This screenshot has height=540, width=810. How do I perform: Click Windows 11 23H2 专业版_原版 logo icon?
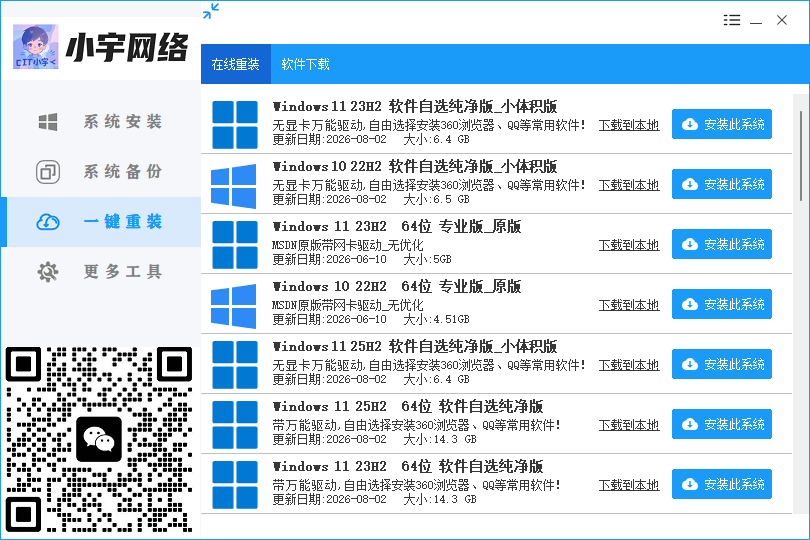coord(235,244)
